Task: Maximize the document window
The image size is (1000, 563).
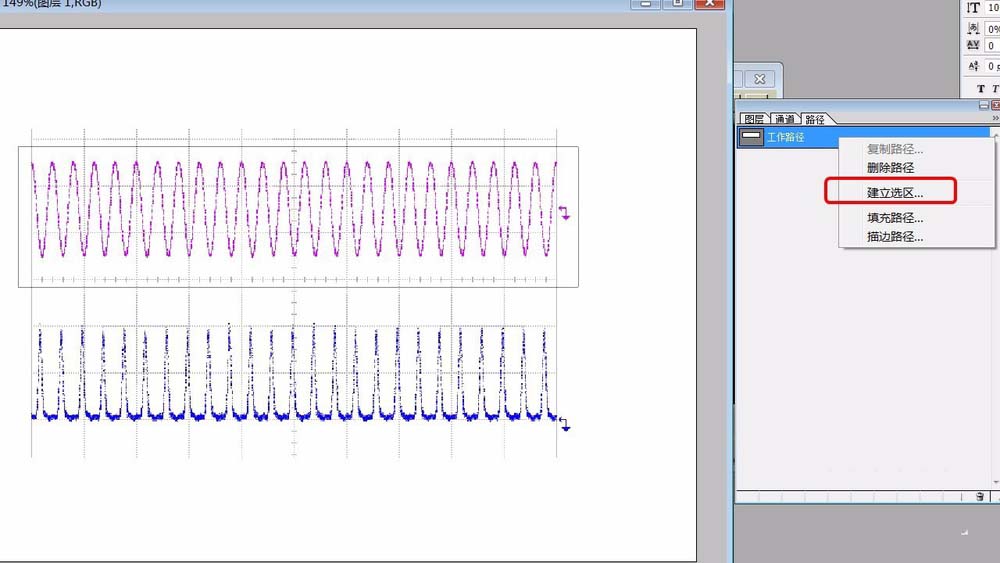Action: pos(677,3)
